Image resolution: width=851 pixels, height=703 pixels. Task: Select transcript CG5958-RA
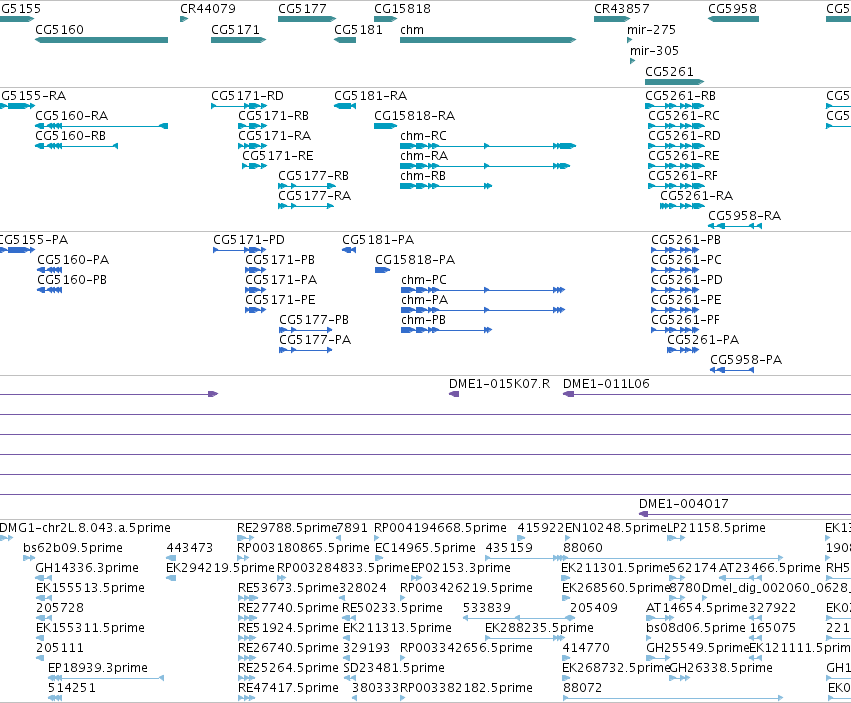click(x=735, y=226)
